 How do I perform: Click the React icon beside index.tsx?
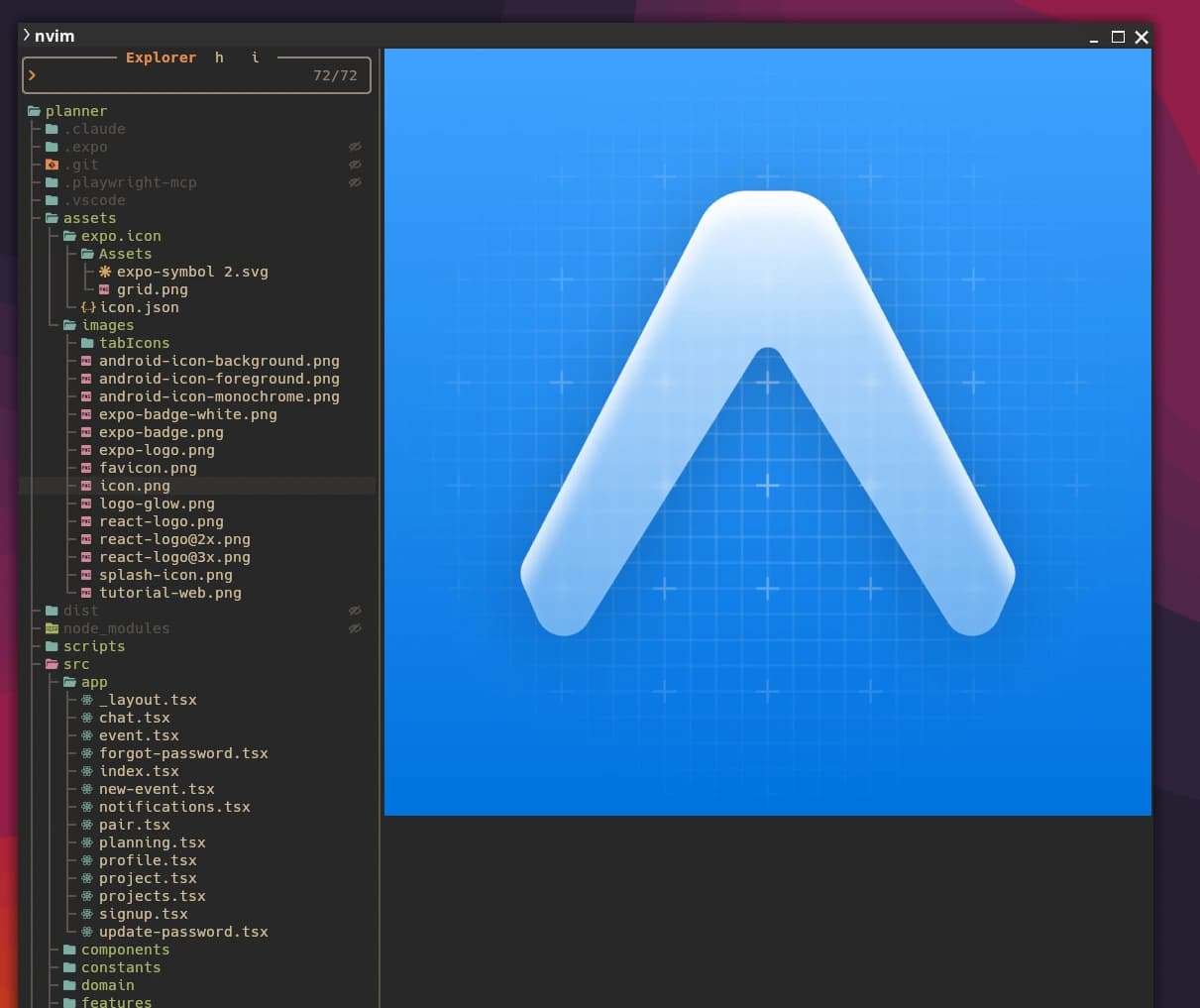[x=87, y=771]
